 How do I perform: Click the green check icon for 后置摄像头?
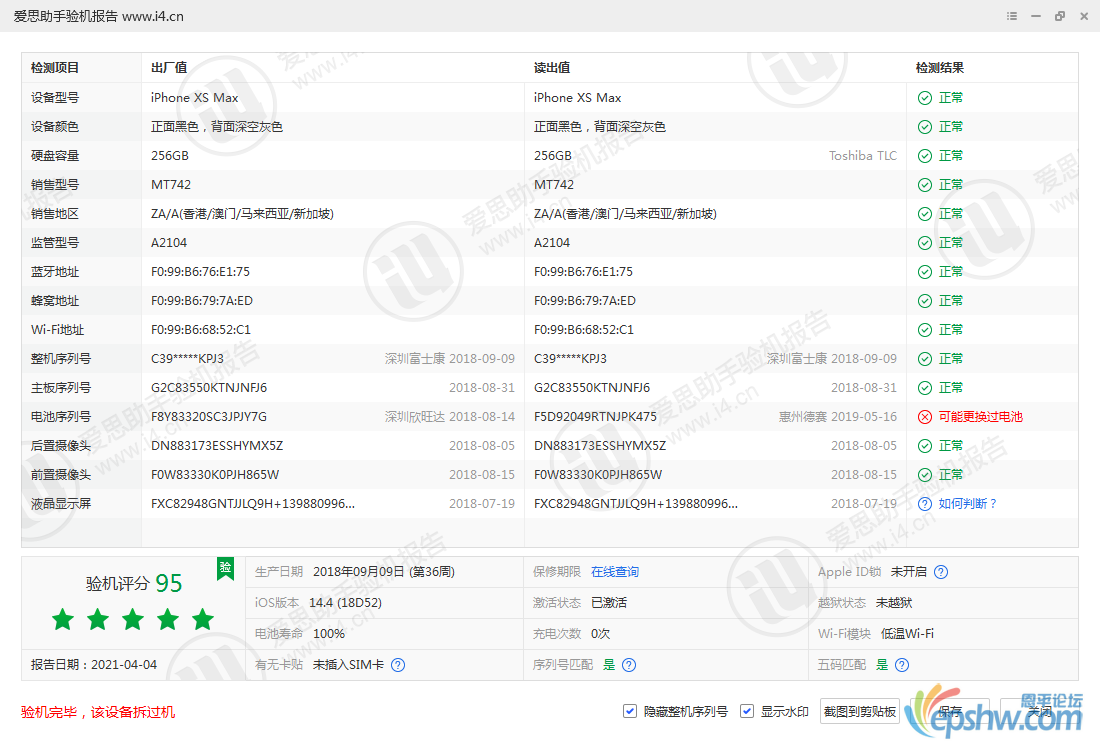(x=925, y=446)
